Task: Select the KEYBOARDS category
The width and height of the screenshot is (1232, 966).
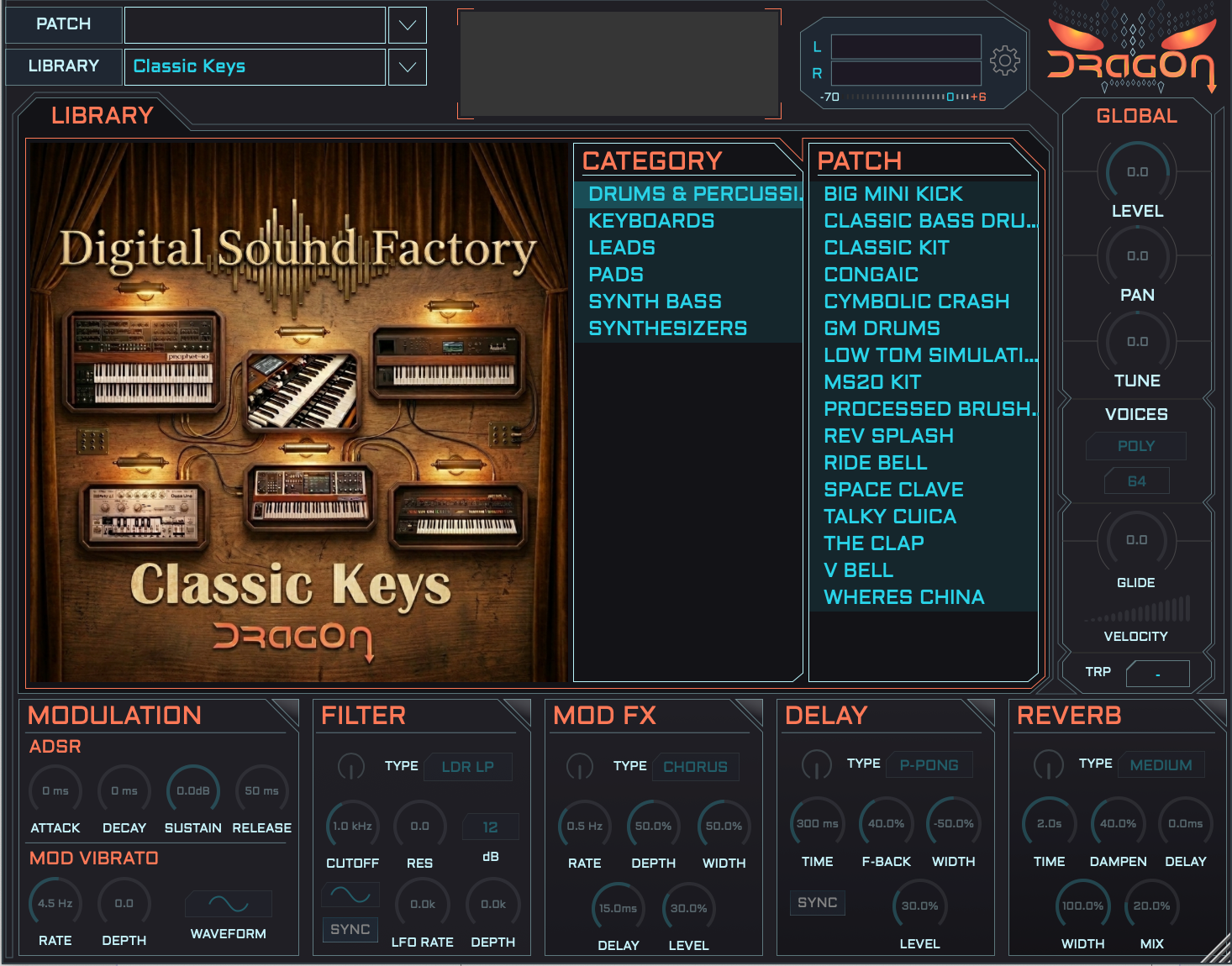Action: [688, 221]
